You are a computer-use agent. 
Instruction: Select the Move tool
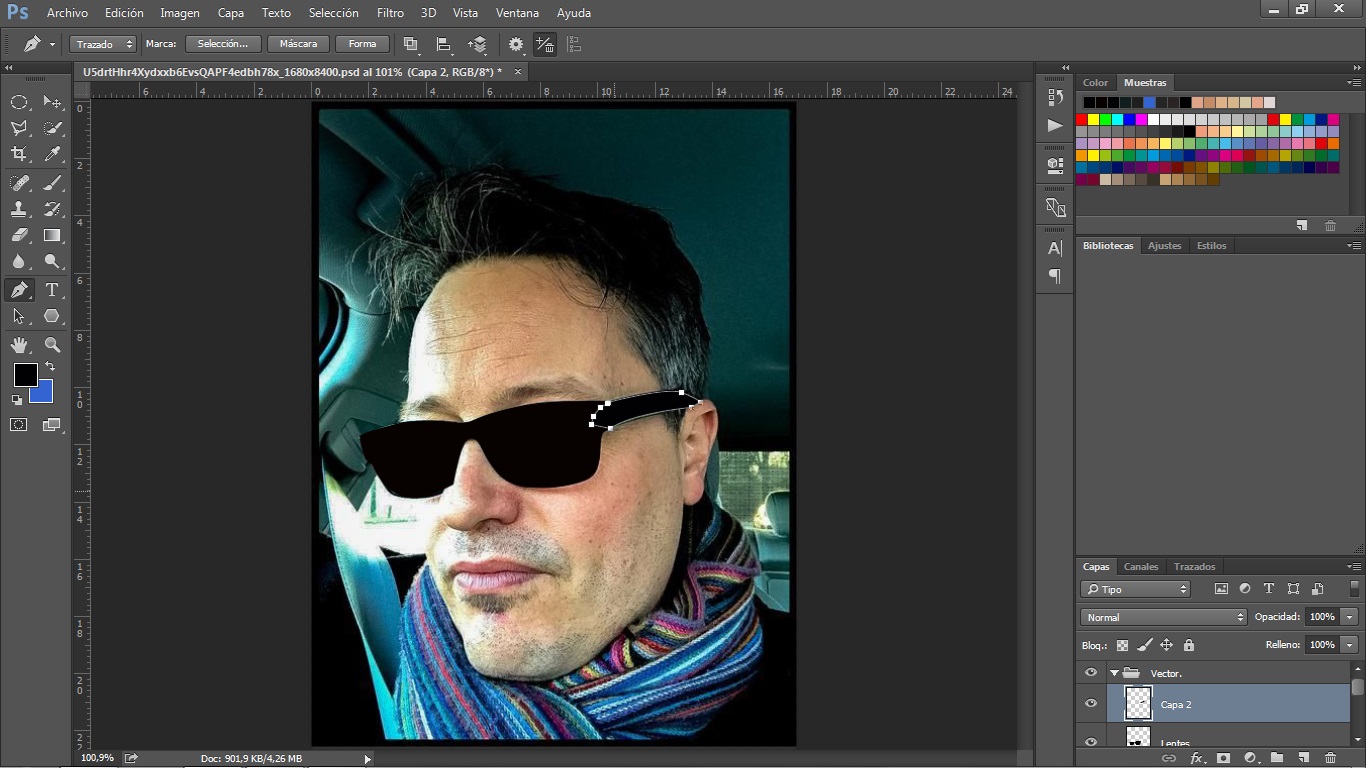coord(52,102)
